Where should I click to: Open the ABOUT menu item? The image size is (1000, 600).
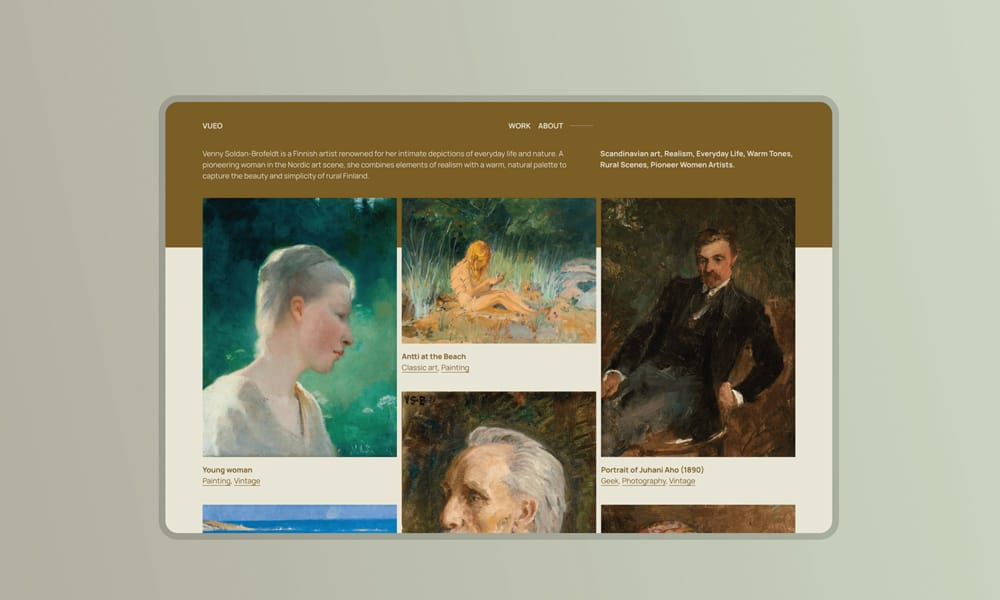click(550, 126)
